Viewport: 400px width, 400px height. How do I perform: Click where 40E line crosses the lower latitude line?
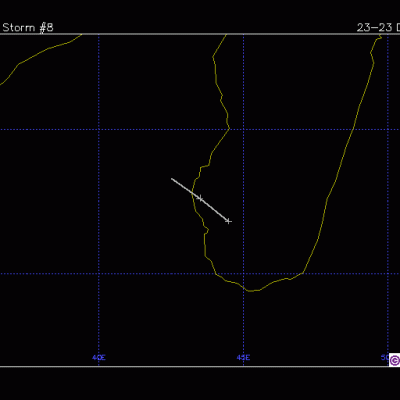(99, 274)
